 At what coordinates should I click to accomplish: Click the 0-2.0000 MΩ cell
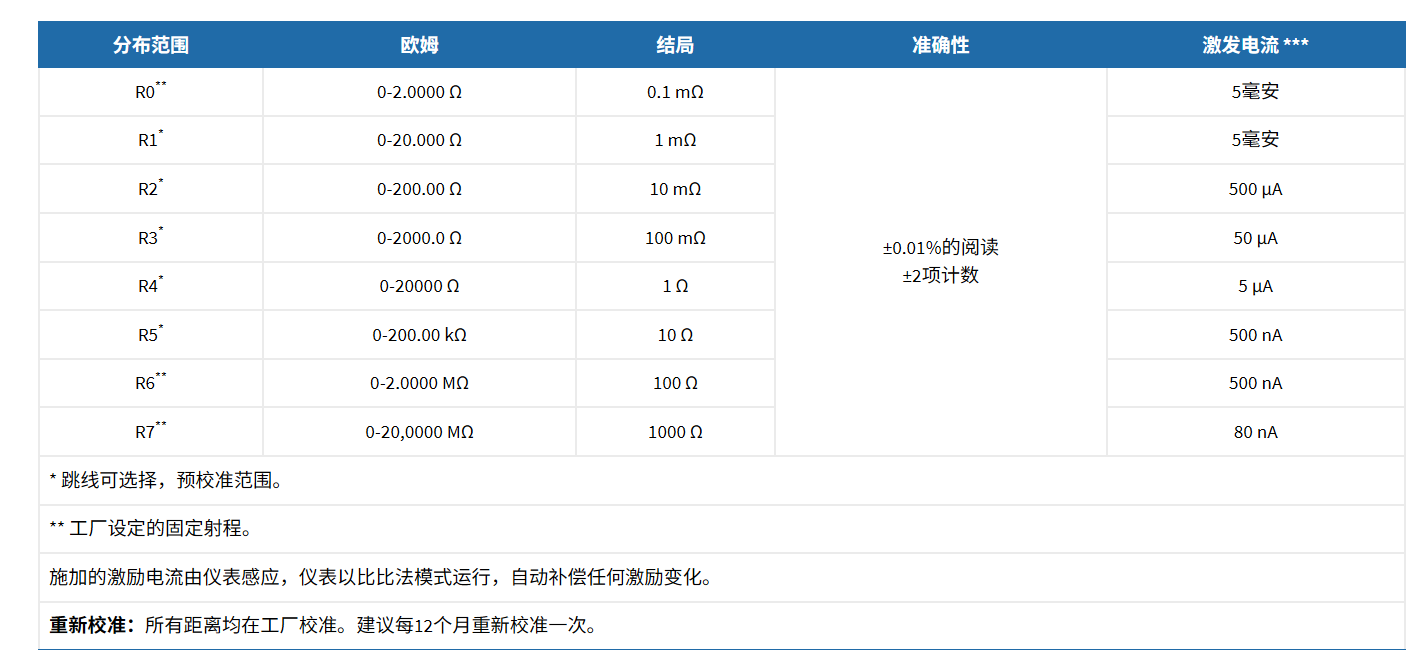tap(419, 383)
